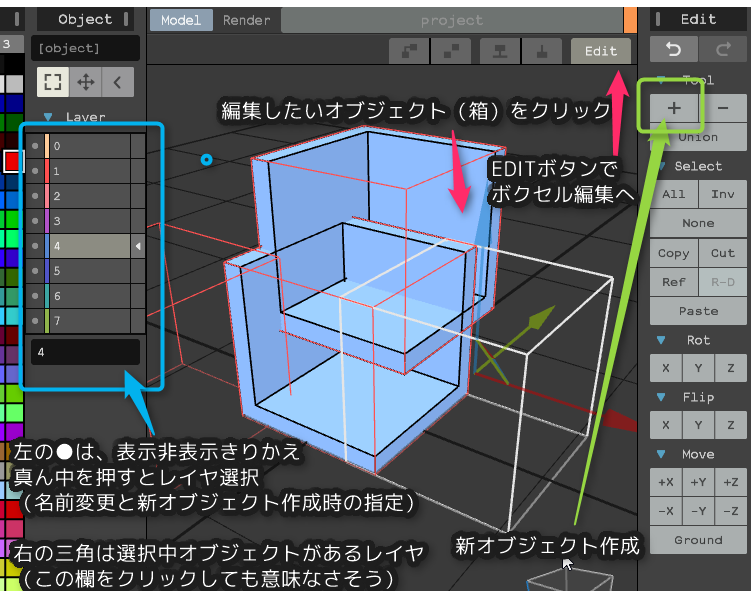Click the Cut button
The width and height of the screenshot is (751, 591).
click(x=723, y=253)
